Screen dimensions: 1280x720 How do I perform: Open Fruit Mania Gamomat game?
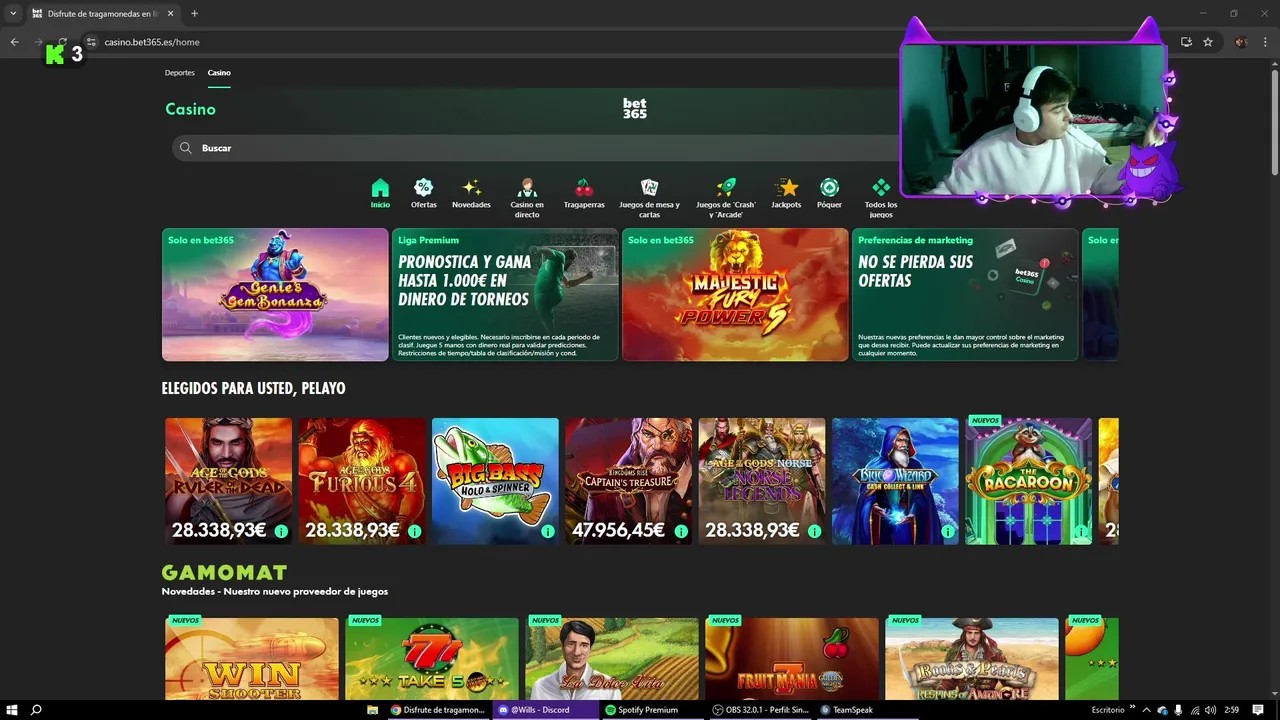click(x=792, y=659)
